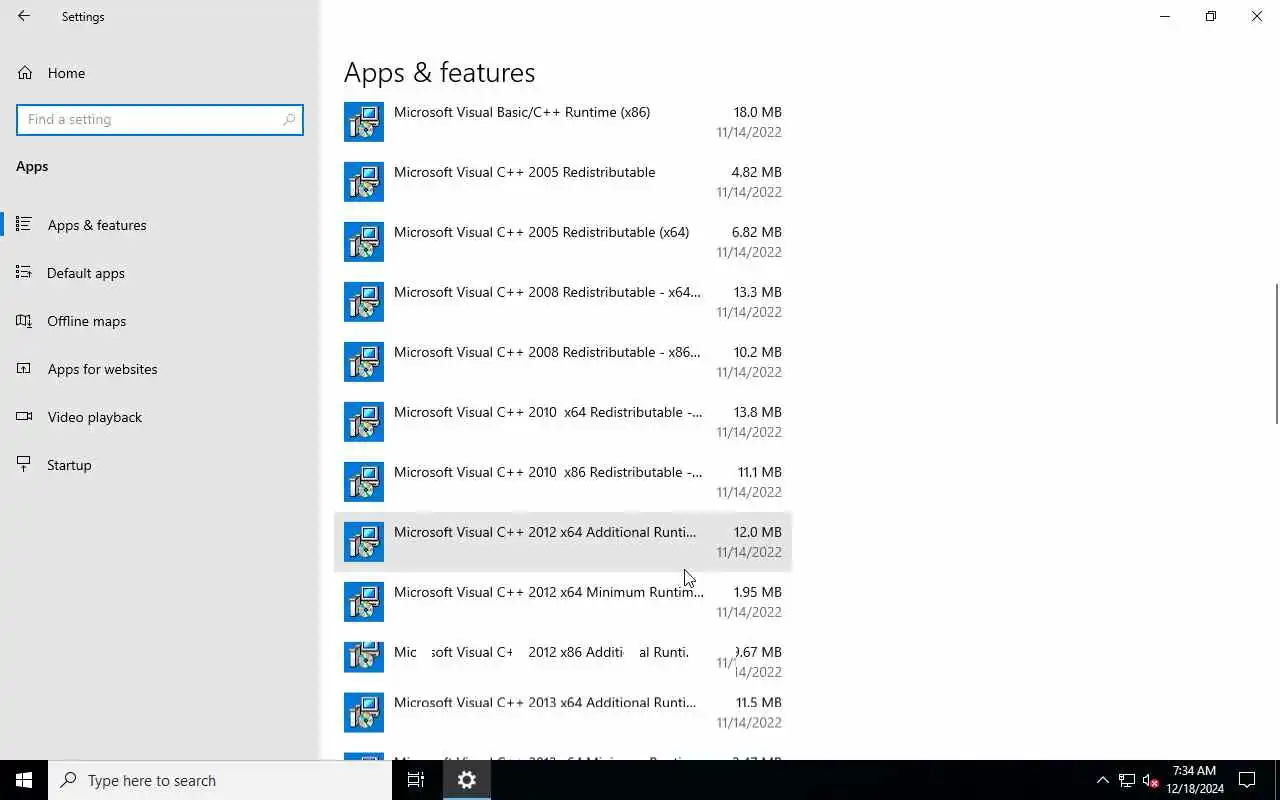
Task: Minimize the Settings window
Action: pos(1165,16)
